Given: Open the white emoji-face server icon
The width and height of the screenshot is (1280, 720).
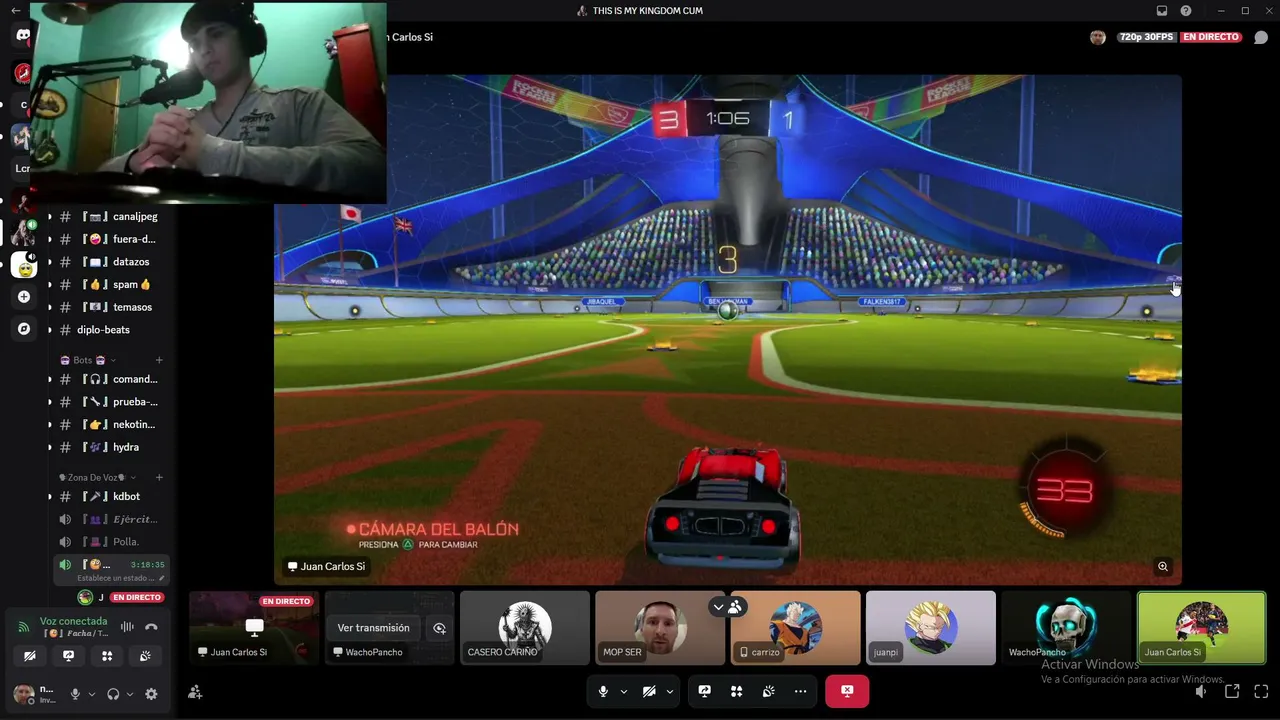Looking at the screenshot, I should click(x=24, y=265).
